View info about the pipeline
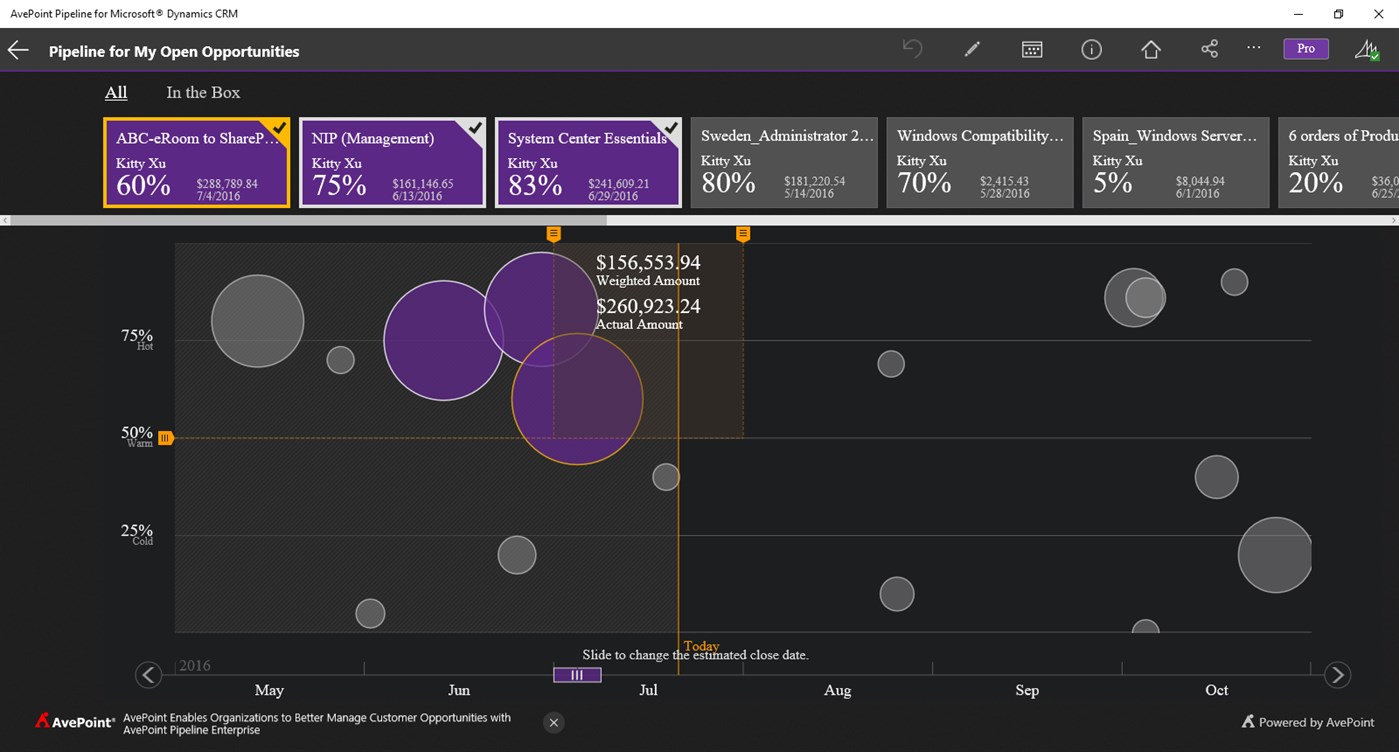1399x752 pixels. pyautogui.click(x=1091, y=48)
